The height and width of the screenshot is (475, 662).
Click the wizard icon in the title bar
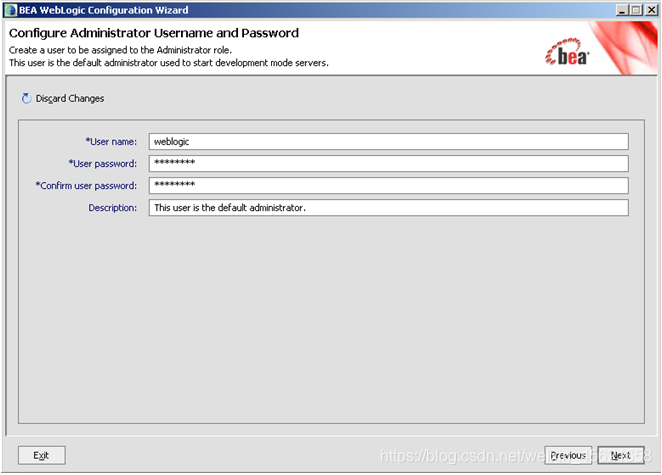point(10,10)
